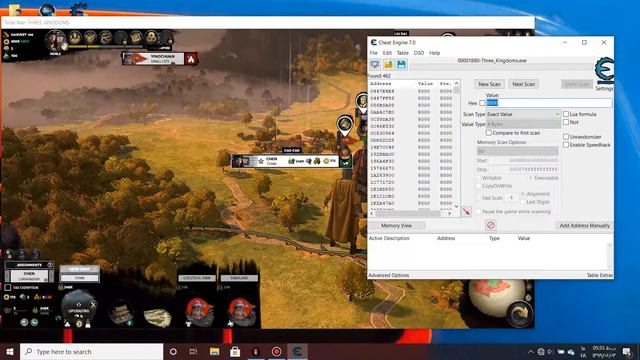Select the faction leader portrait in game
The width and height of the screenshot is (640, 360).
(x=56, y=41)
